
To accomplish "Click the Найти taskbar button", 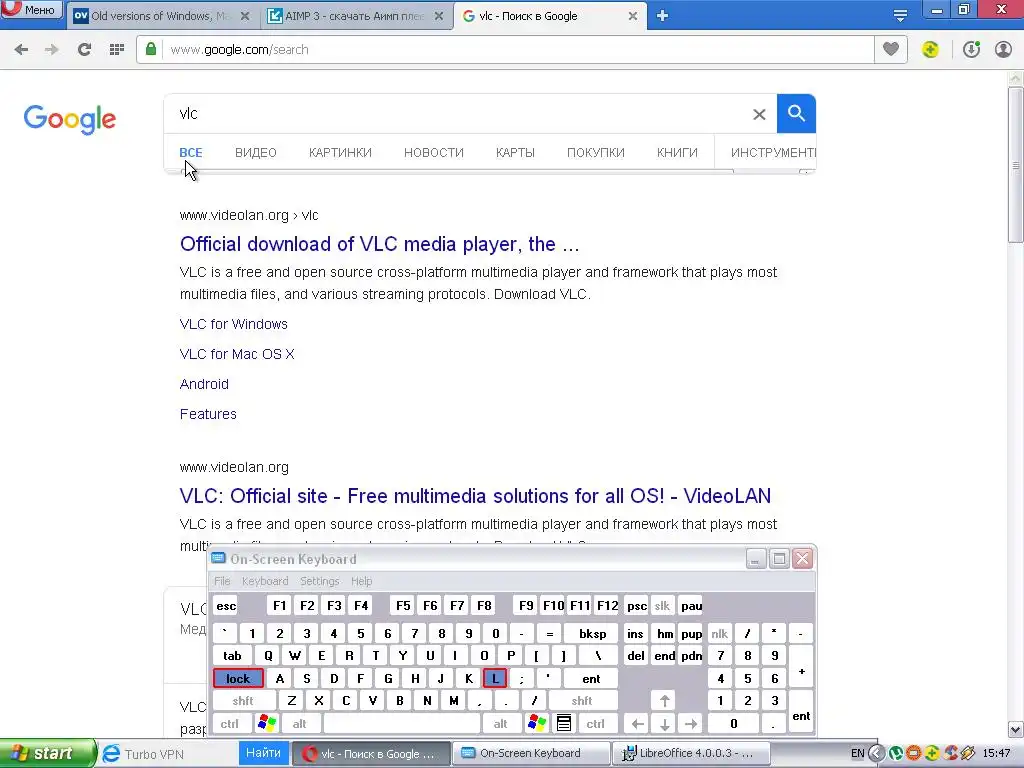I will [x=263, y=753].
